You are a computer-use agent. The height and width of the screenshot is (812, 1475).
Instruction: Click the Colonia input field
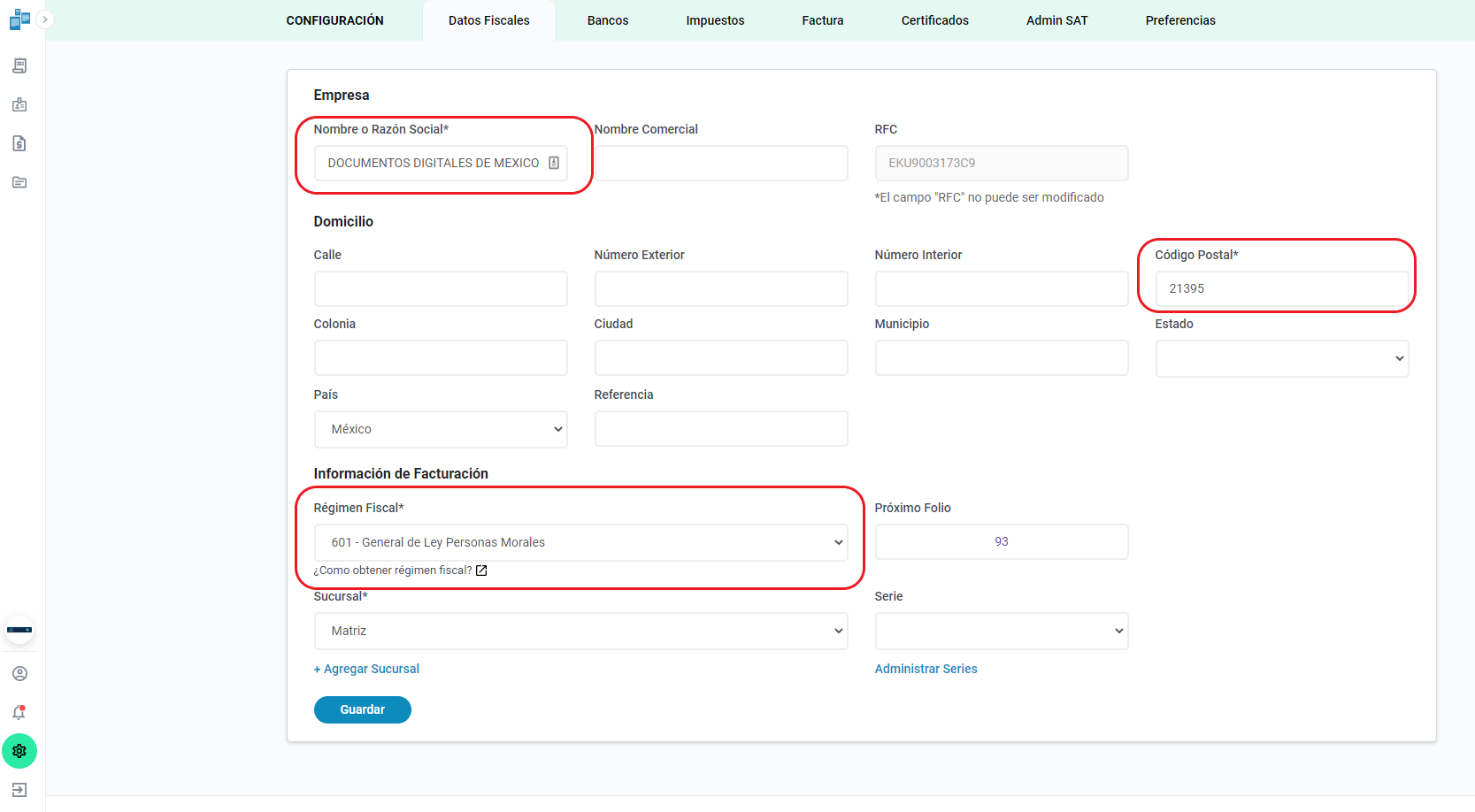click(441, 357)
